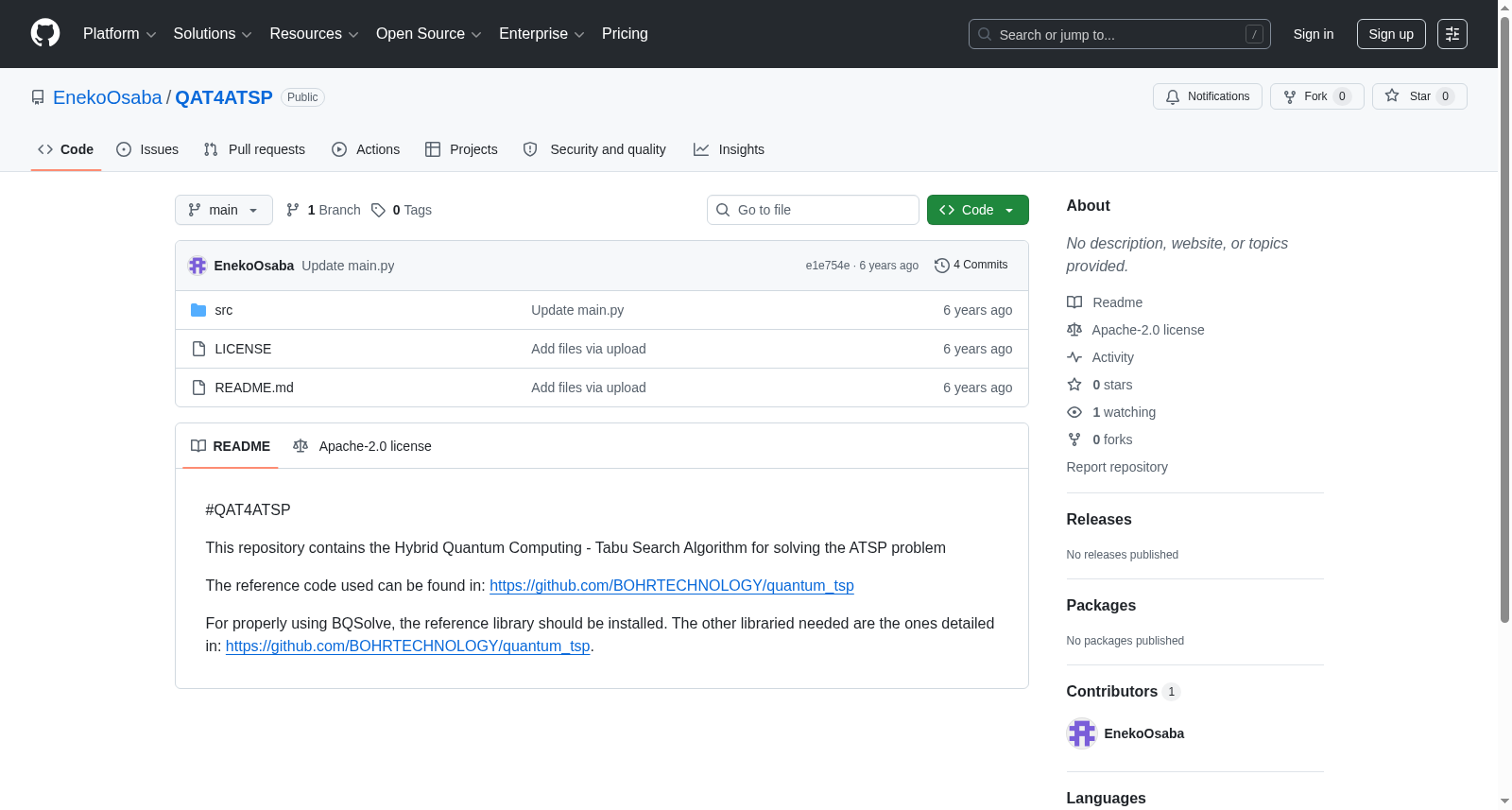Image resolution: width=1512 pixels, height=810 pixels.
Task: Click the commit history clock icon
Action: tap(941, 266)
